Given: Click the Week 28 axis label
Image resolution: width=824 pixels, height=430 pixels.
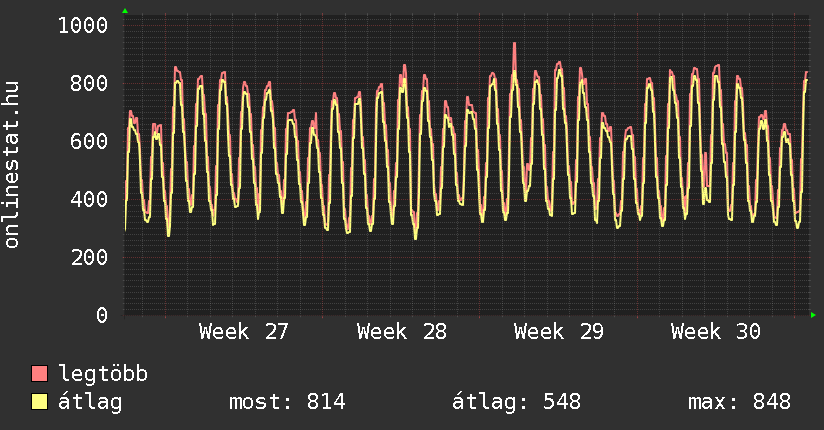Looking at the screenshot, I should pyautogui.click(x=401, y=332).
